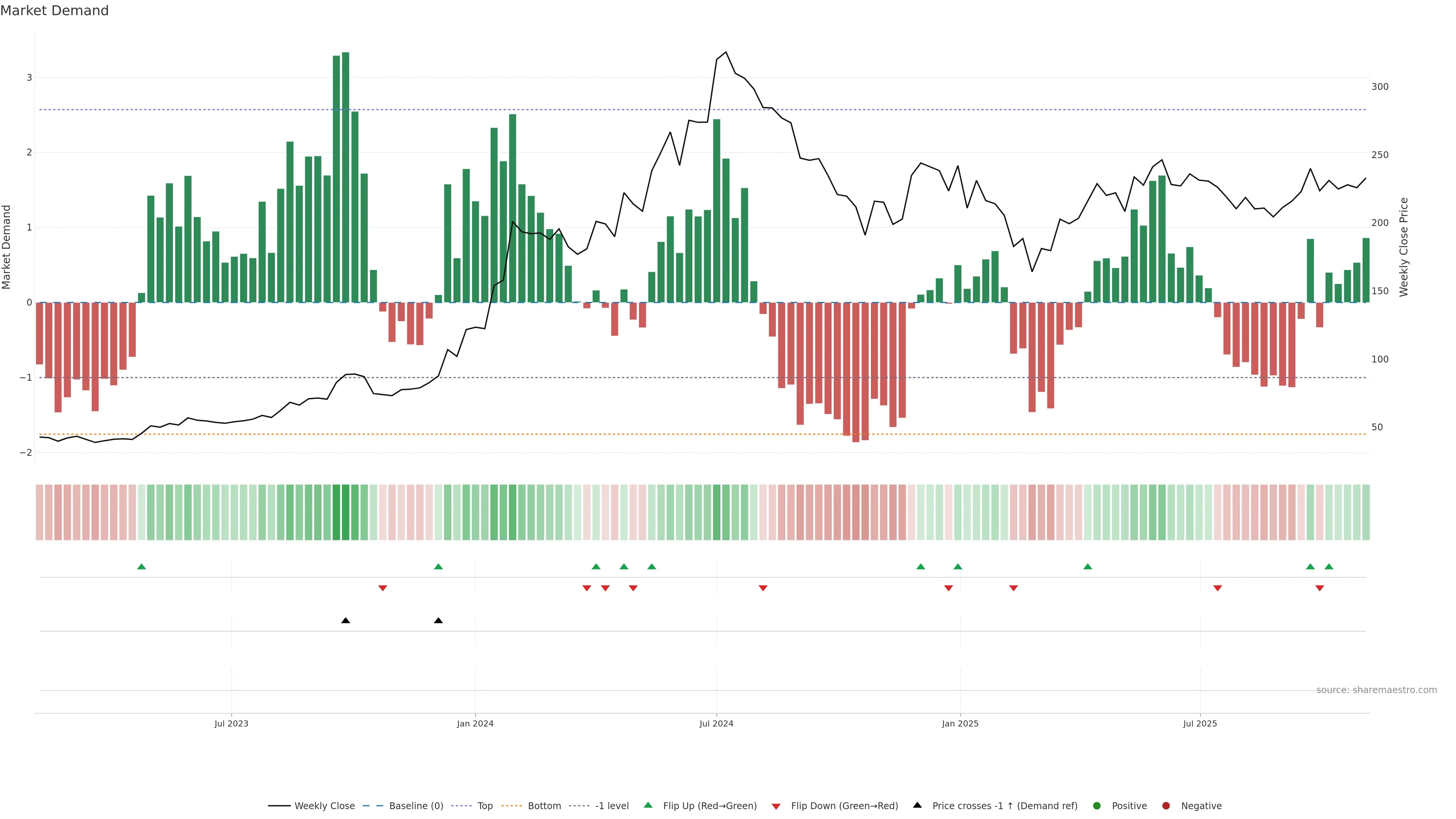Image resolution: width=1456 pixels, height=819 pixels.
Task: Click the leftmost black price-cross triangle marker
Action: 346,621
